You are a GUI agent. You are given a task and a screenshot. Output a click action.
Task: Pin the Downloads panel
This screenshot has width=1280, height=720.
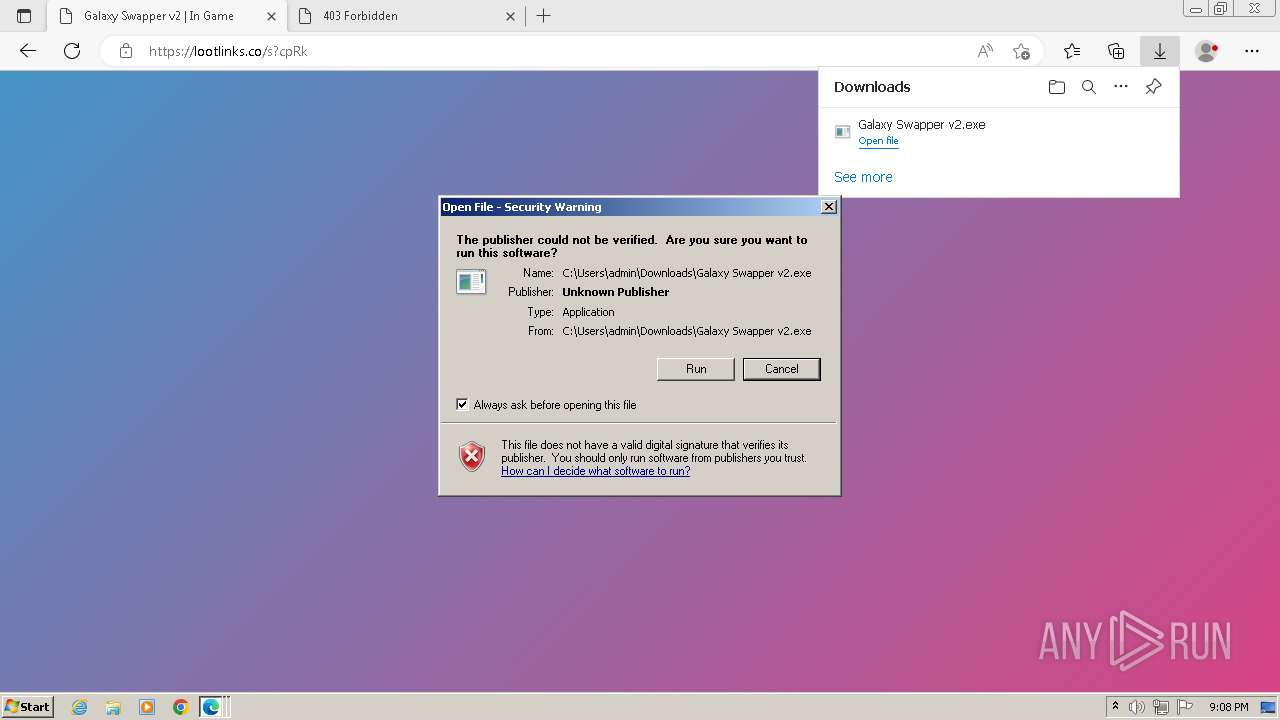pyautogui.click(x=1153, y=87)
